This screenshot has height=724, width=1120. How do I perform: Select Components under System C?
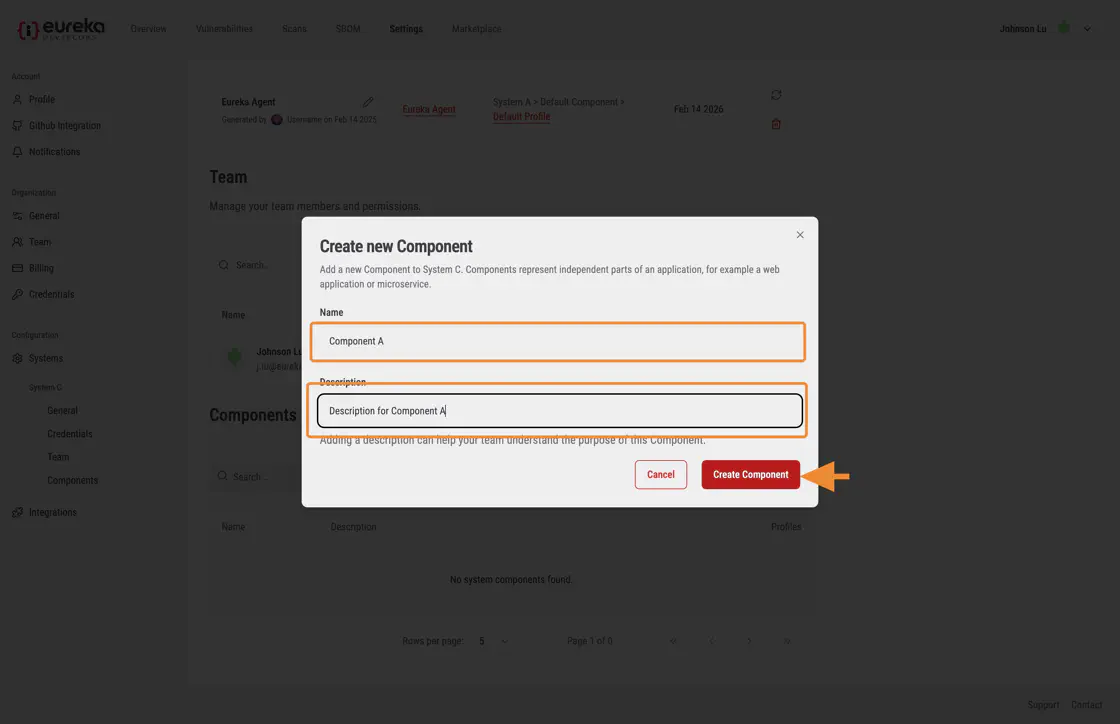pos(72,481)
